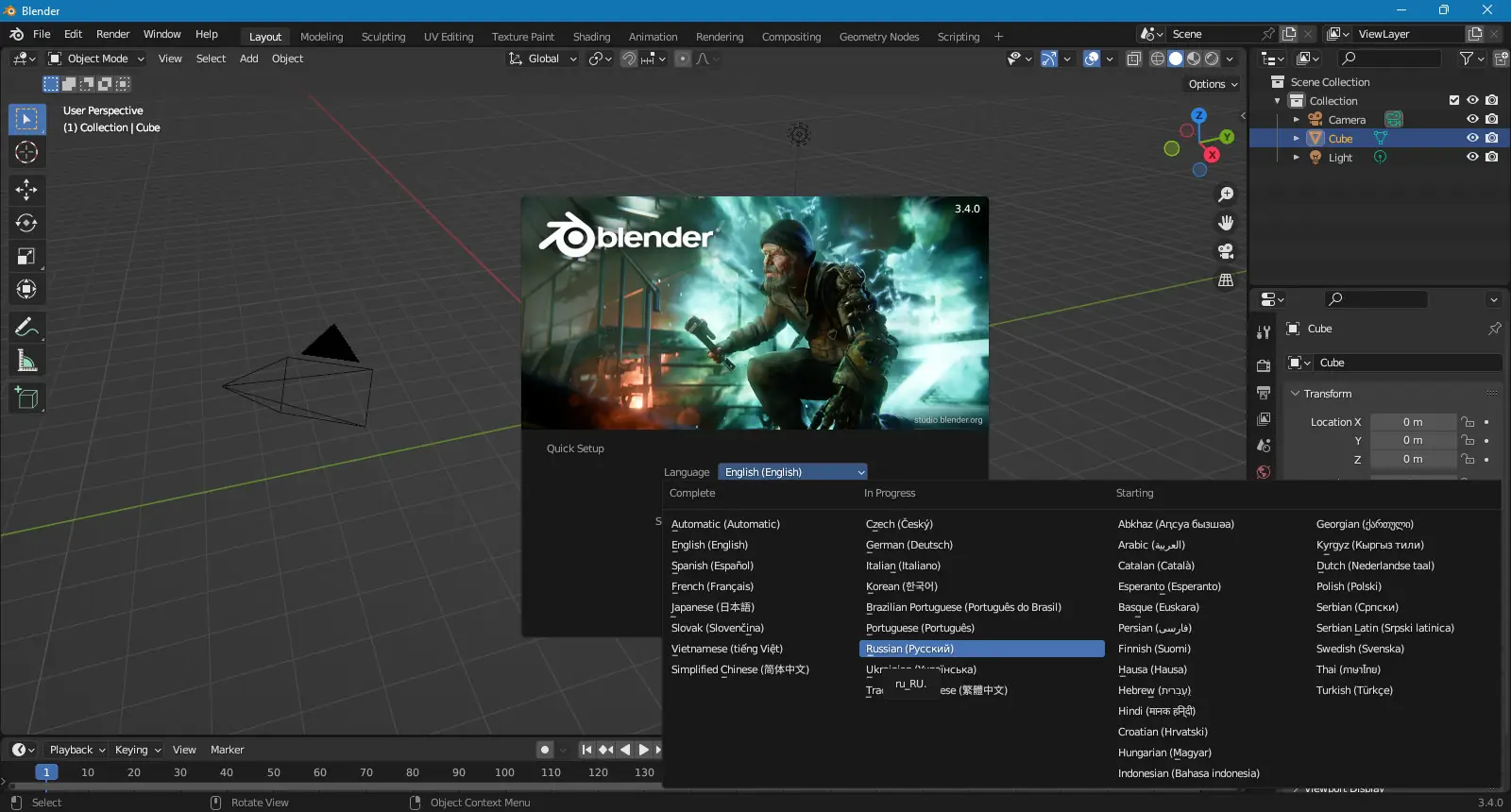1511x812 pixels.
Task: Hide the Cube in viewport
Action: click(1472, 138)
